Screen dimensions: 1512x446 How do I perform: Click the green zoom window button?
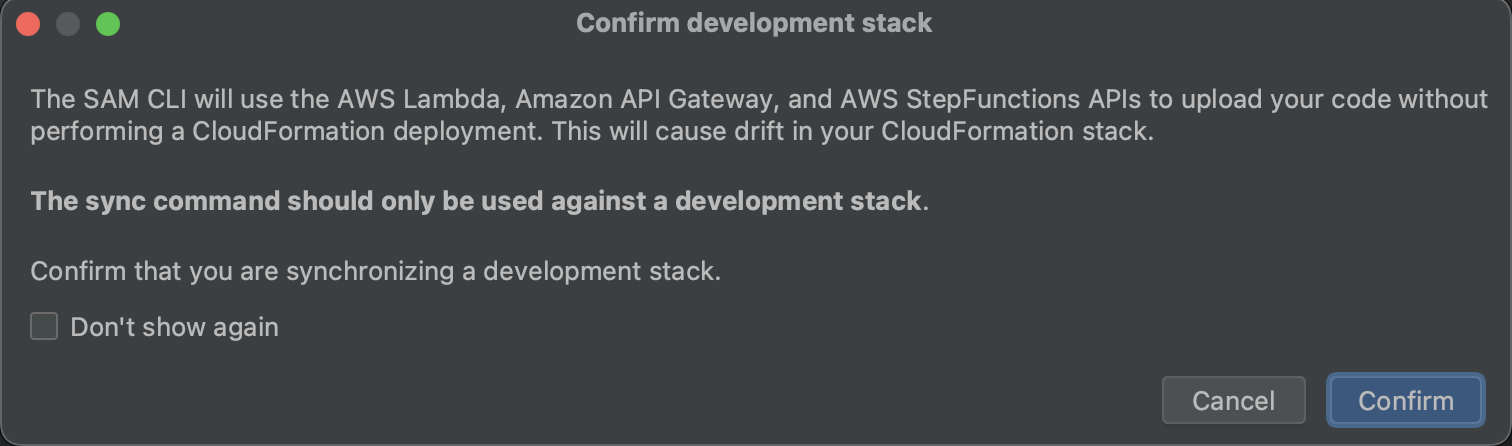click(108, 24)
